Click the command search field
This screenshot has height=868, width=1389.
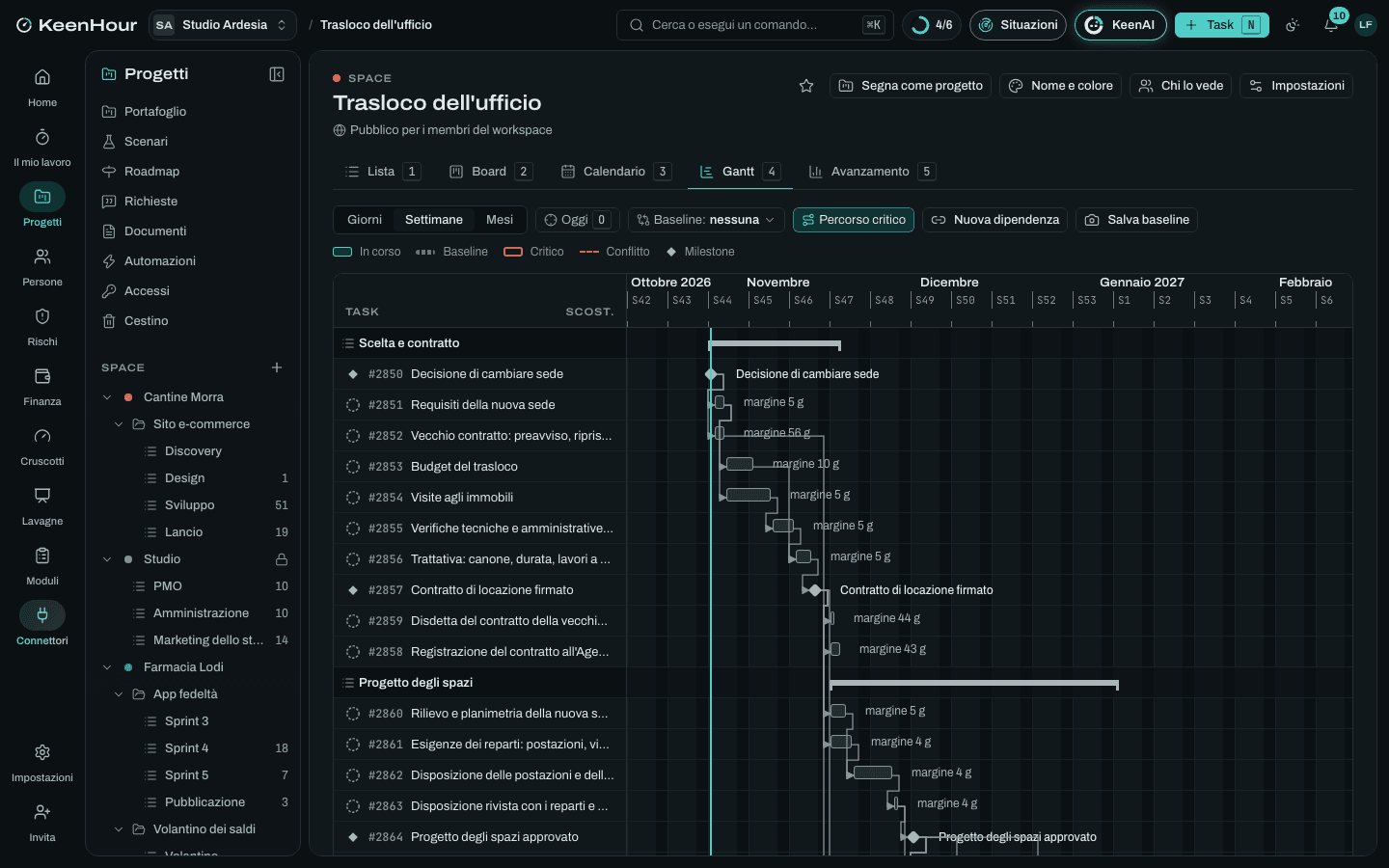(x=755, y=25)
